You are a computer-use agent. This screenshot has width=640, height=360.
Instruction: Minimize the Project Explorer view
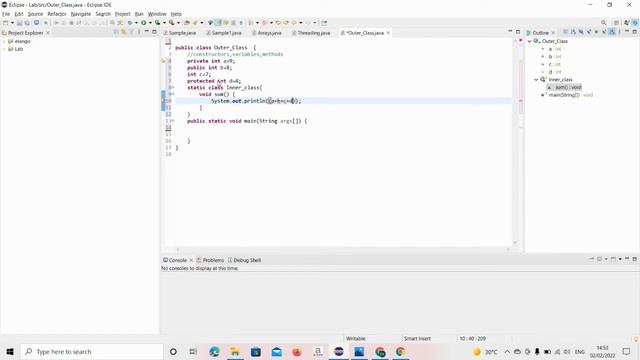point(147,31)
